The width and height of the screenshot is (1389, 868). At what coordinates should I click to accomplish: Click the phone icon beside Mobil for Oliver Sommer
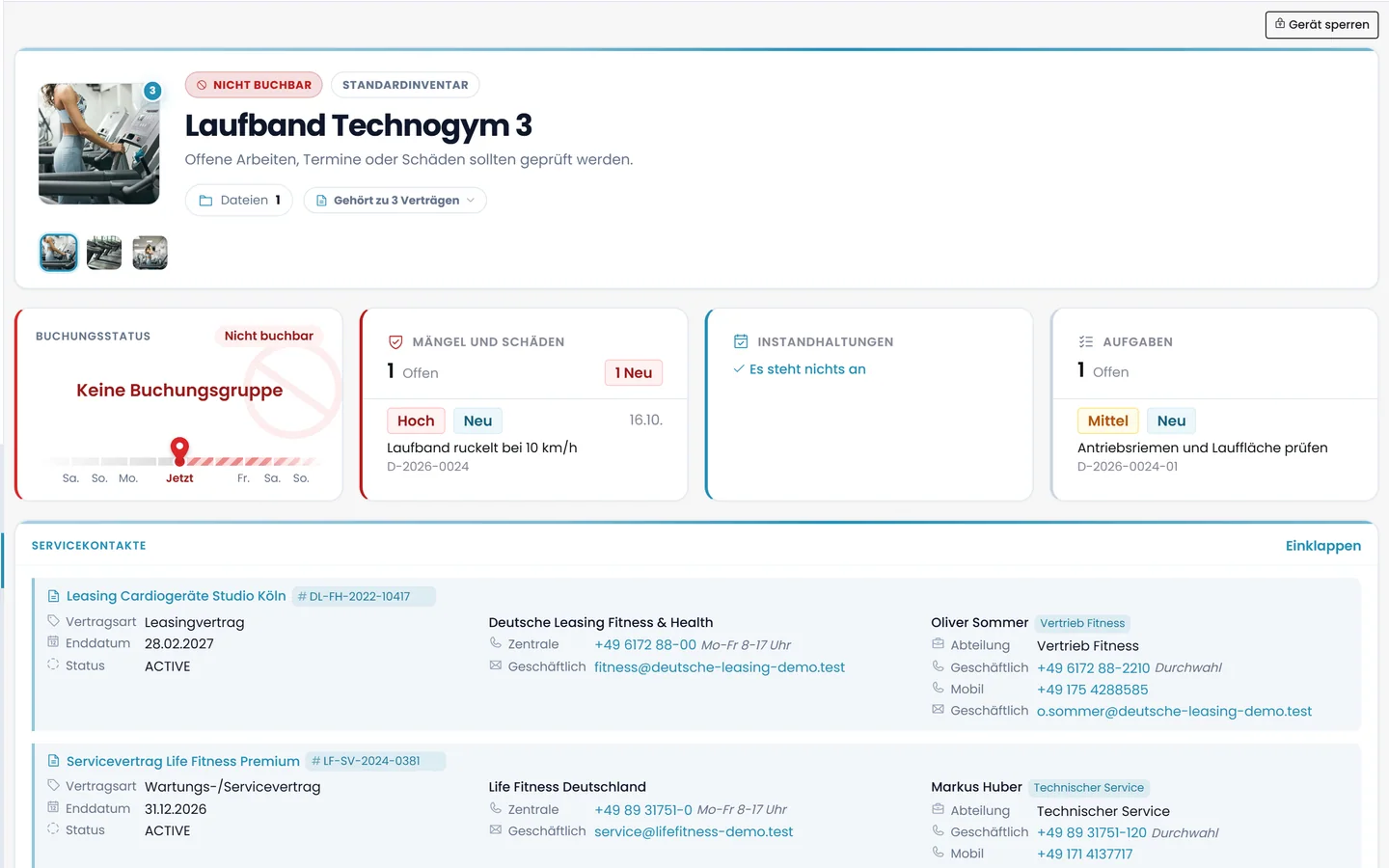pyautogui.click(x=938, y=688)
